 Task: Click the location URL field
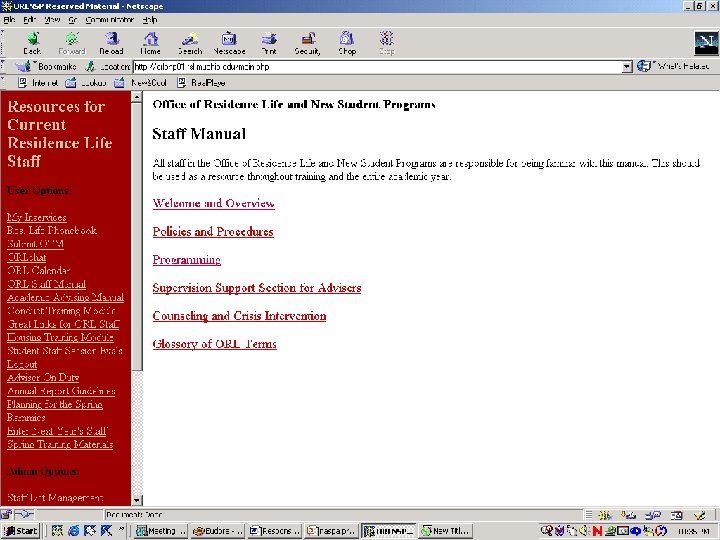click(x=377, y=67)
